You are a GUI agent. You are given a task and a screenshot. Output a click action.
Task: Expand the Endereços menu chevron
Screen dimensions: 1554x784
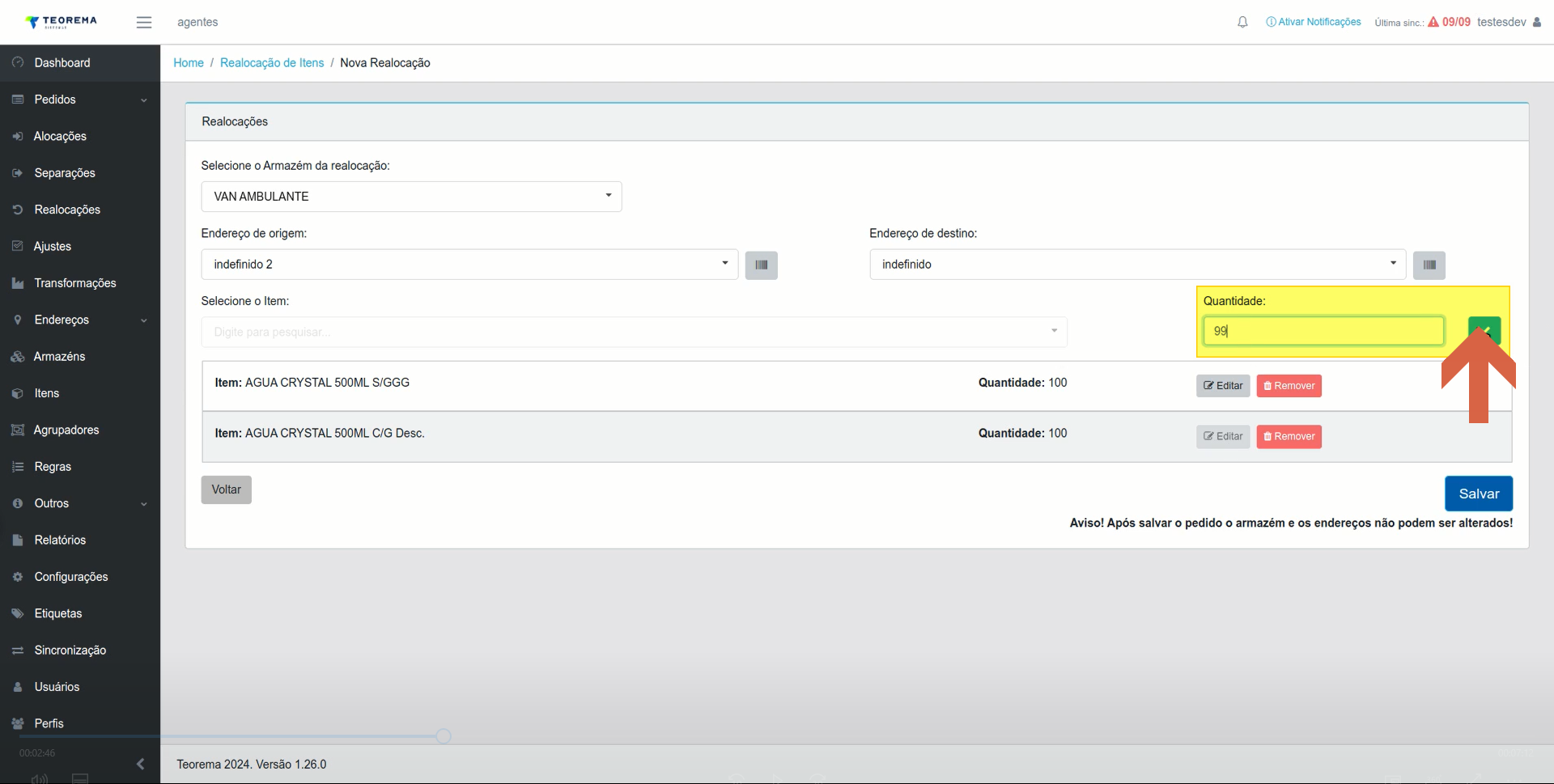pyautogui.click(x=144, y=320)
